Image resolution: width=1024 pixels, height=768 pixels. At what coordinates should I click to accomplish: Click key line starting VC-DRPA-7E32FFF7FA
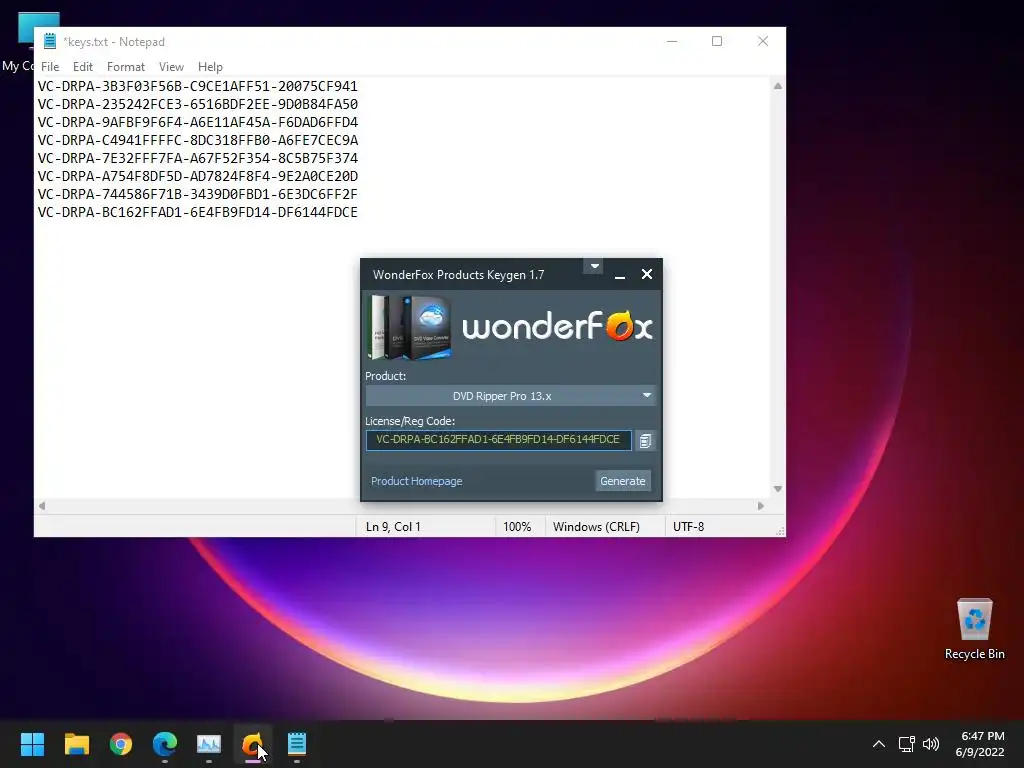[x=197, y=158]
